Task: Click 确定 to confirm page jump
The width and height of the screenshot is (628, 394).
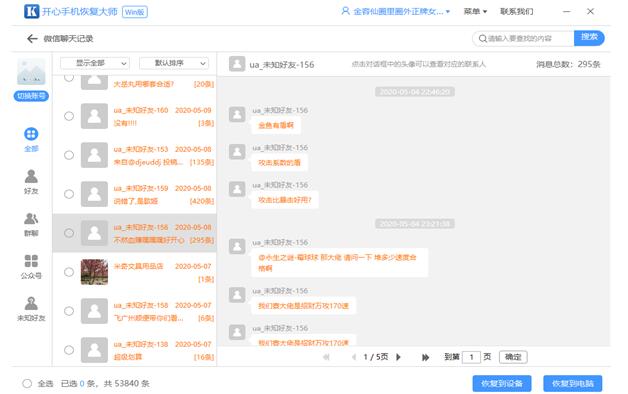Action: [513, 357]
